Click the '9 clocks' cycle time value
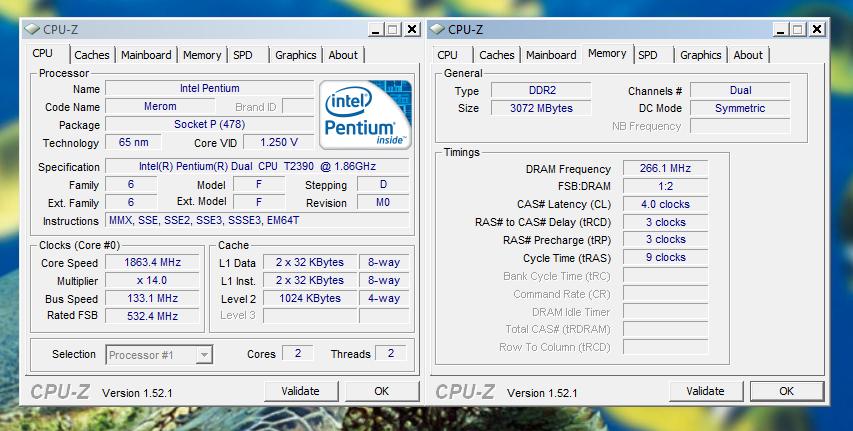The height and width of the screenshot is (431, 853). tap(665, 257)
